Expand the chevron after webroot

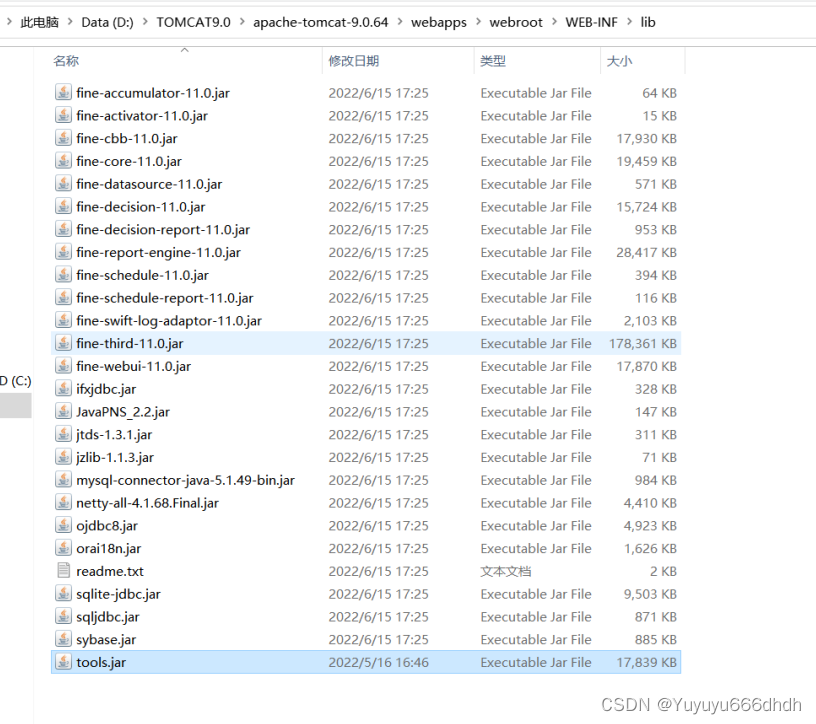click(554, 22)
